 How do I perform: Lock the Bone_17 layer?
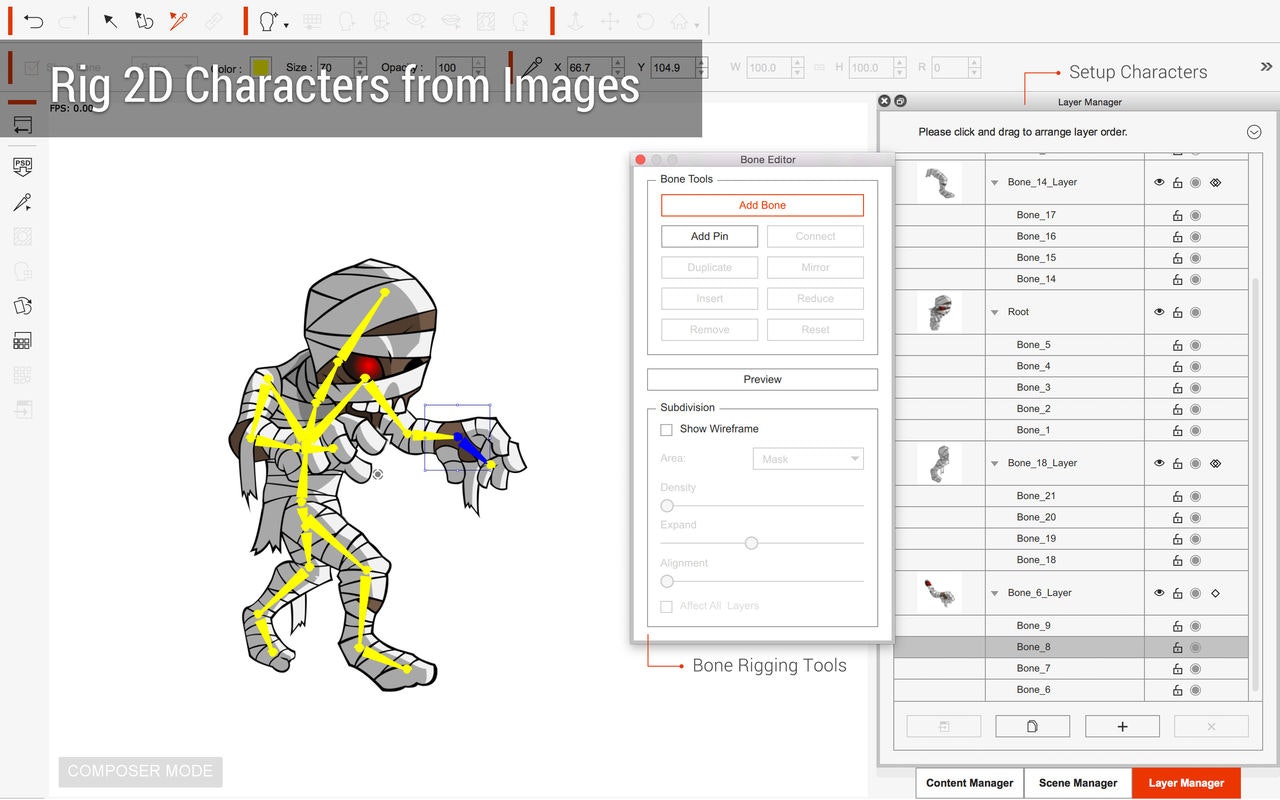coord(1177,214)
